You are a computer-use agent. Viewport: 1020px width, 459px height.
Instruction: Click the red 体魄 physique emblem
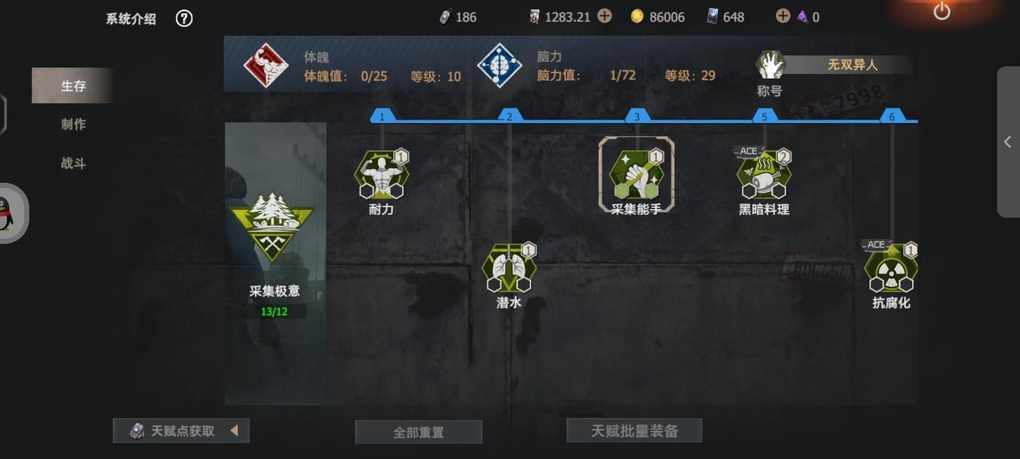click(x=265, y=65)
